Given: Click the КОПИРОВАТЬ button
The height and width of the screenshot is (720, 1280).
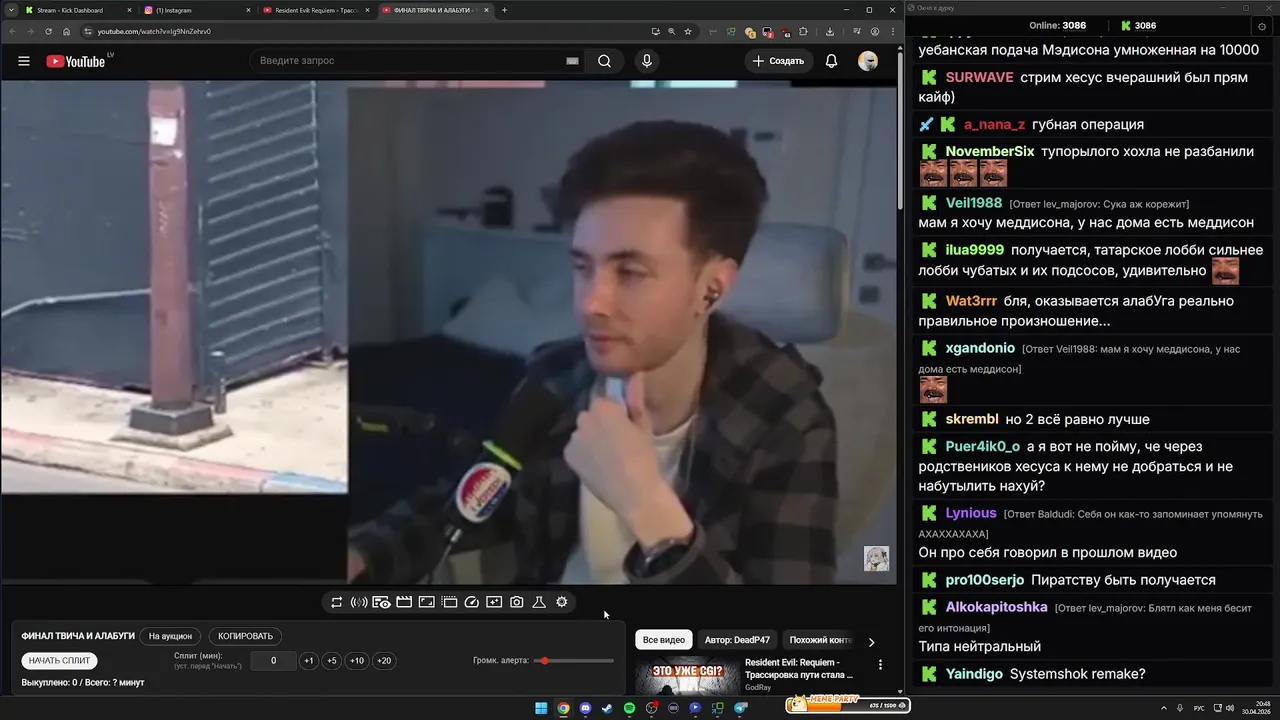Looking at the screenshot, I should click(245, 636).
